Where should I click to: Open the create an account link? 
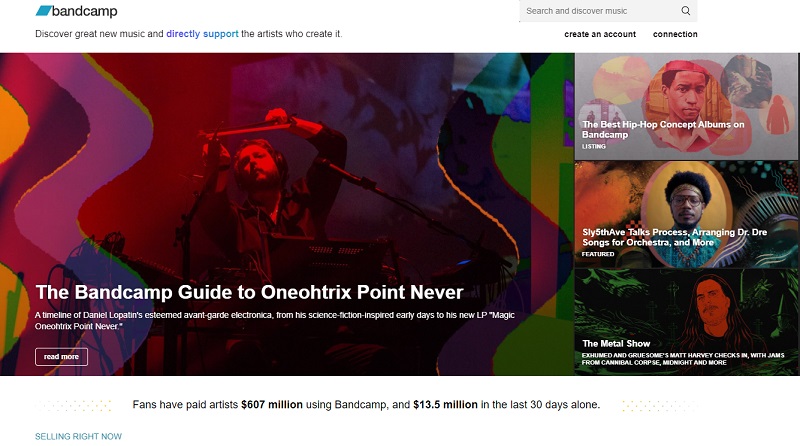point(600,34)
